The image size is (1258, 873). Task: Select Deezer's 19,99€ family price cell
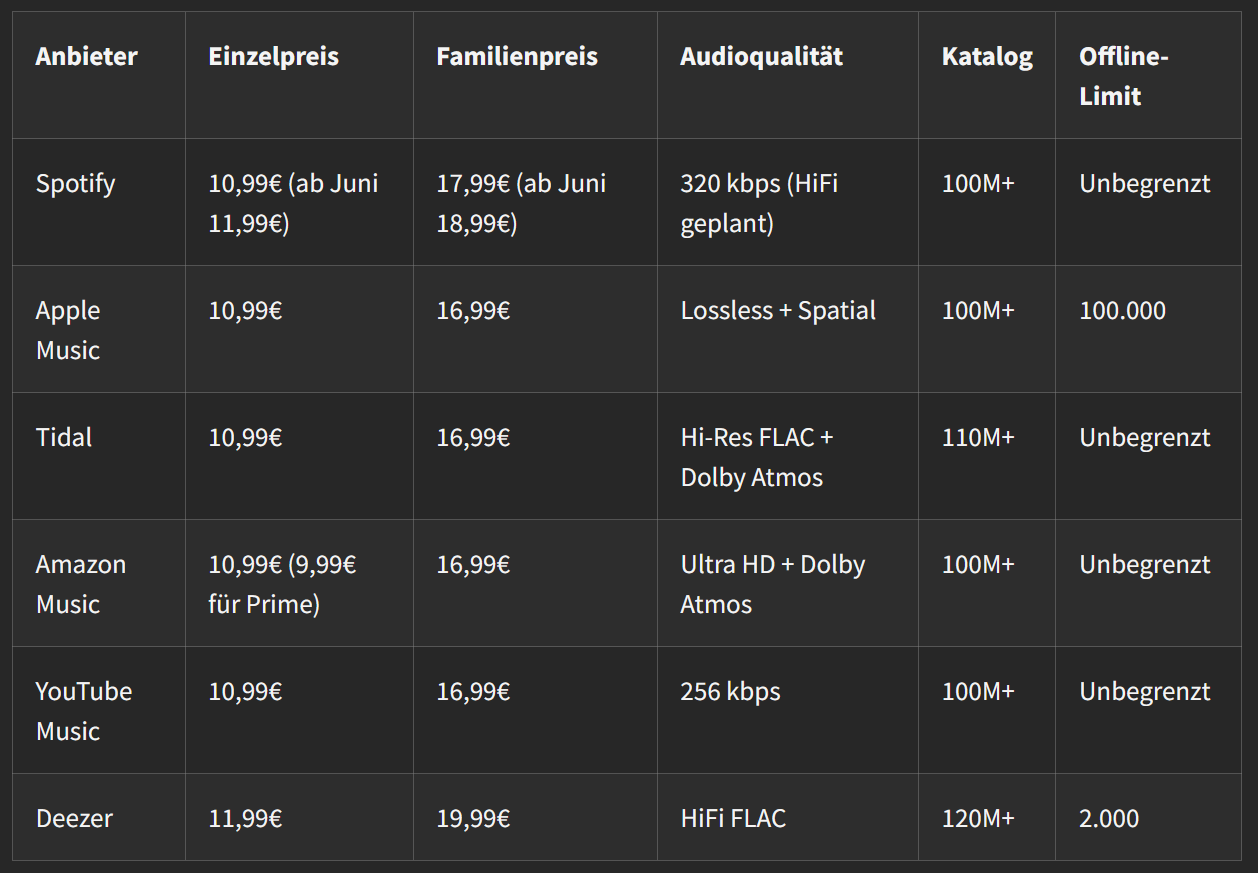tap(473, 819)
